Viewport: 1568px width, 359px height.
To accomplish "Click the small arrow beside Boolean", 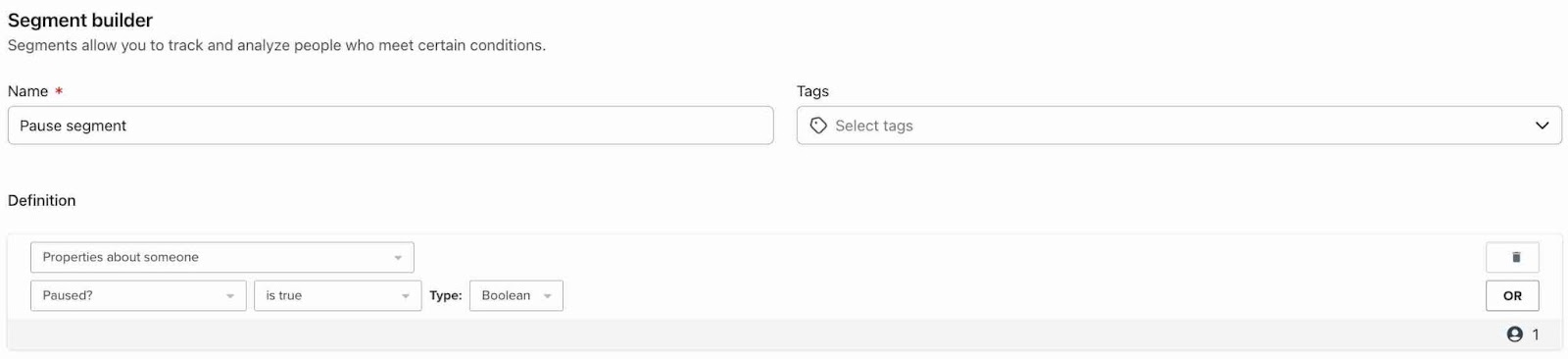I will [548, 296].
